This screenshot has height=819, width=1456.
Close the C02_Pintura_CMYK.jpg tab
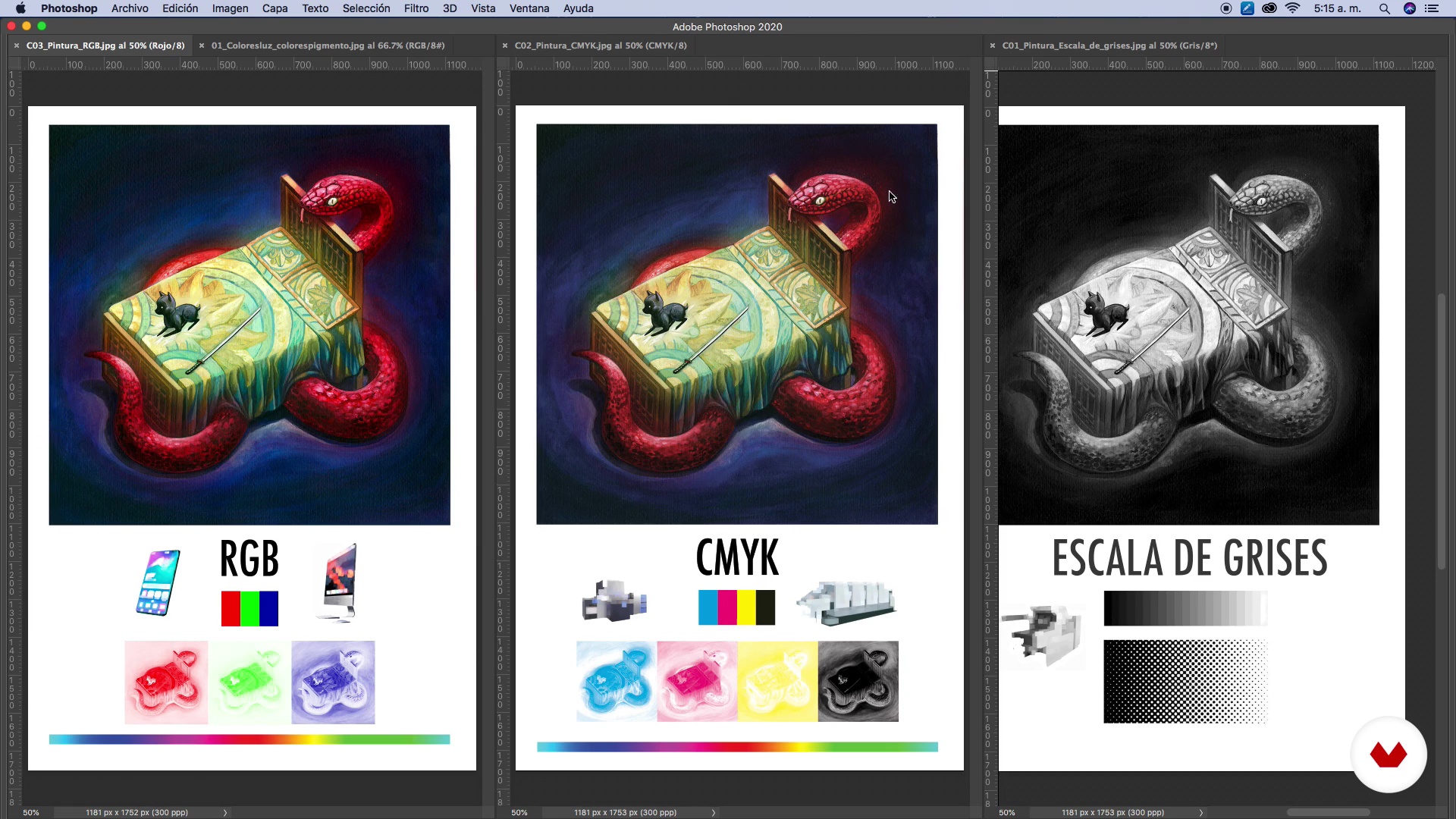[505, 45]
